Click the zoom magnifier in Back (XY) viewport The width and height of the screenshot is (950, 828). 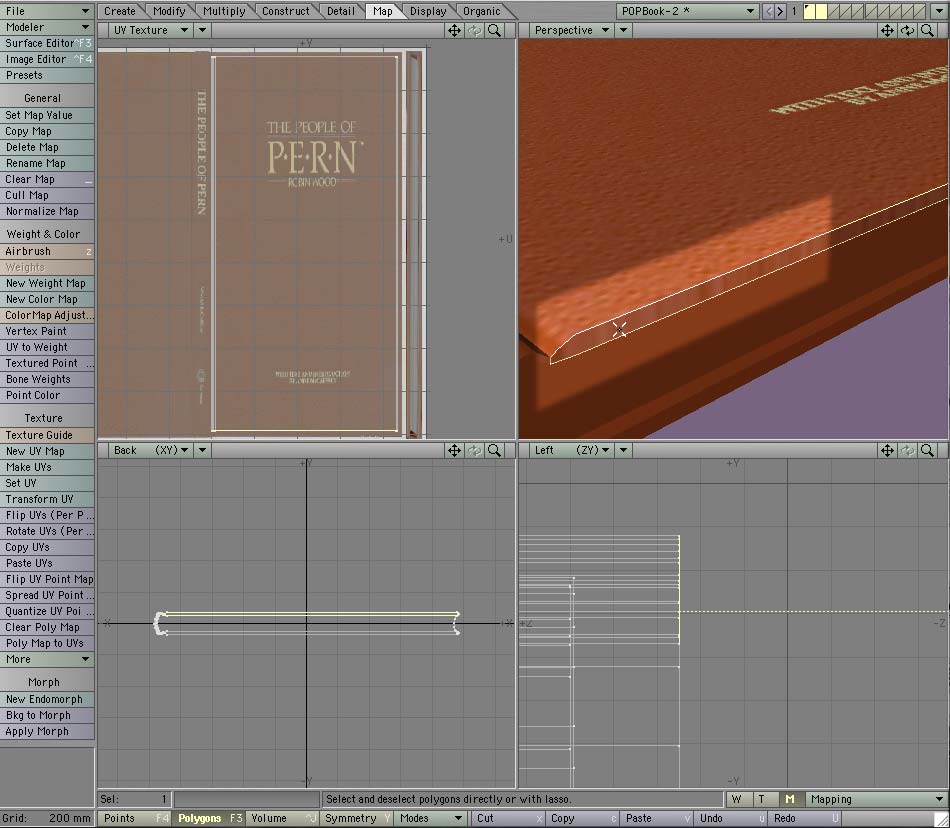click(494, 450)
